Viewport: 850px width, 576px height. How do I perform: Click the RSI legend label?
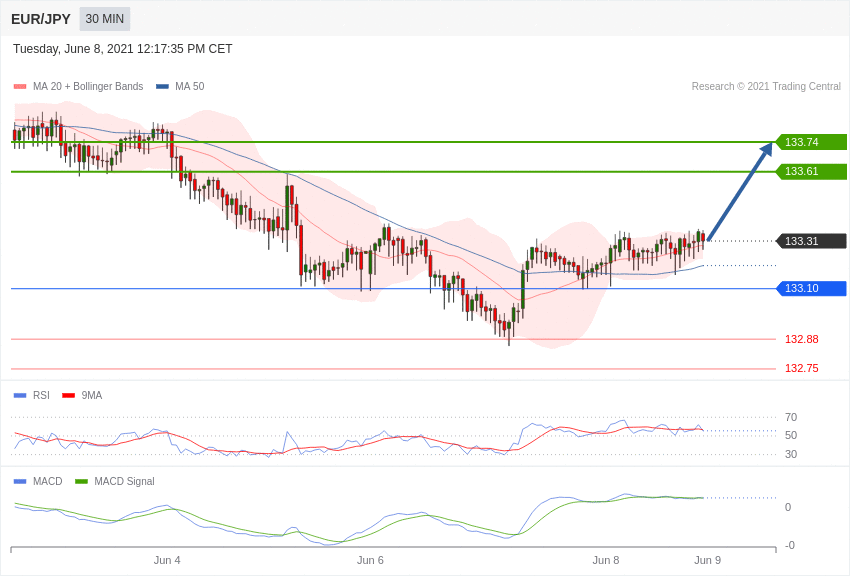41,396
